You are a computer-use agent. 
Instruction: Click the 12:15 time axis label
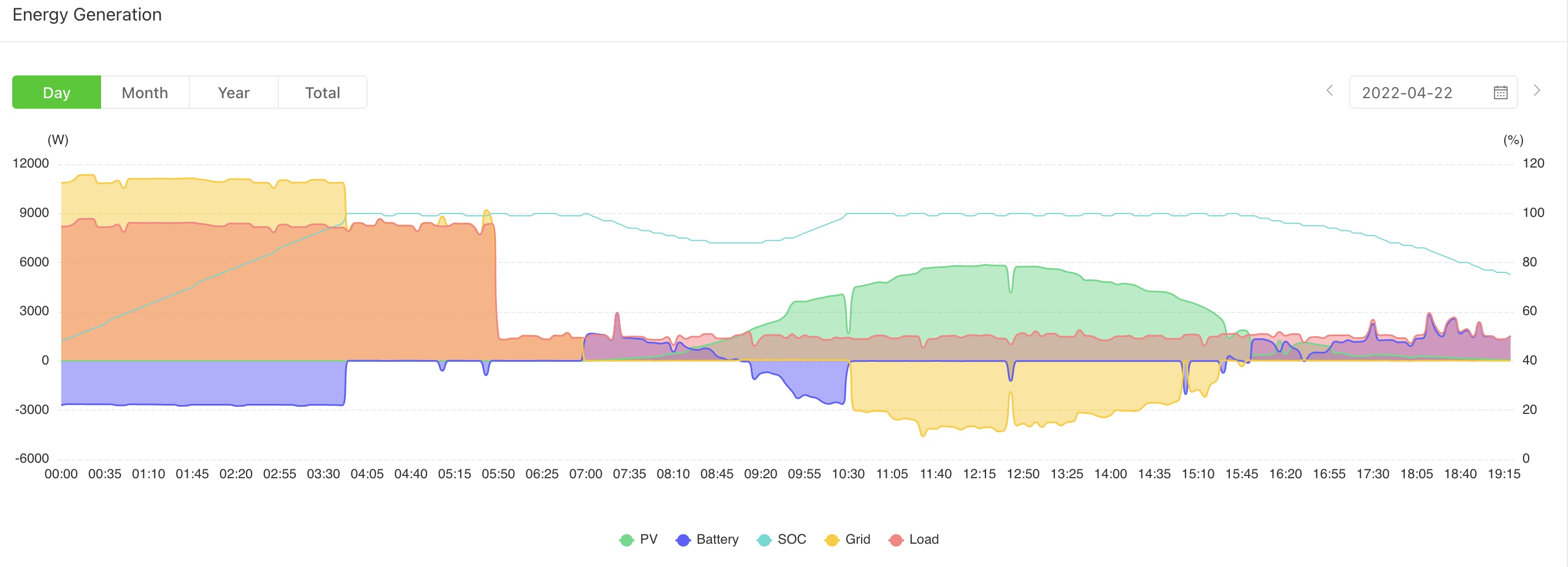(979, 474)
